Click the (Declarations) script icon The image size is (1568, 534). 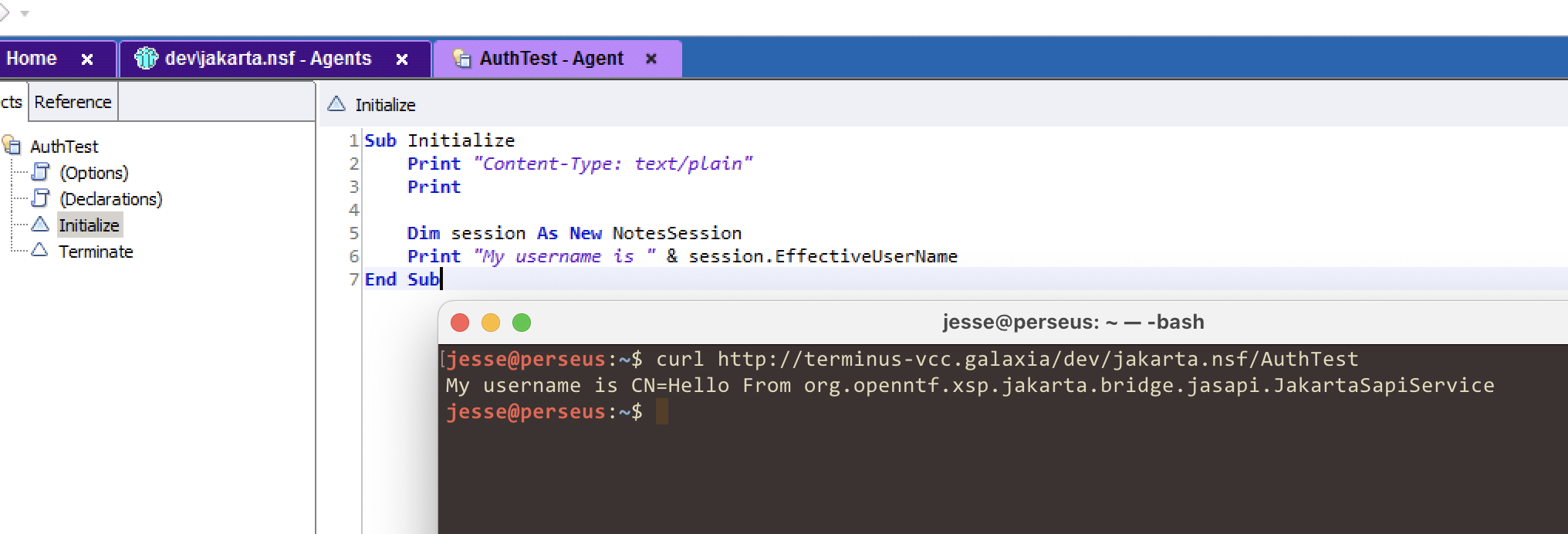click(x=41, y=198)
